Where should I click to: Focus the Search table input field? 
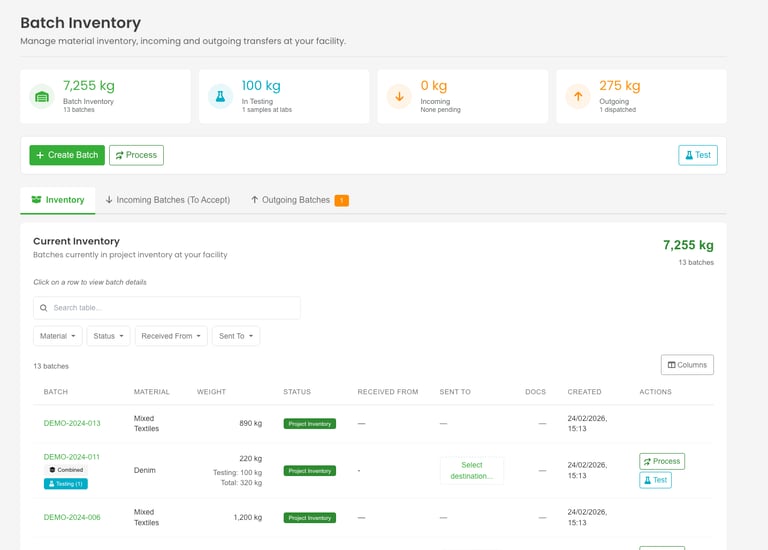coord(172,308)
